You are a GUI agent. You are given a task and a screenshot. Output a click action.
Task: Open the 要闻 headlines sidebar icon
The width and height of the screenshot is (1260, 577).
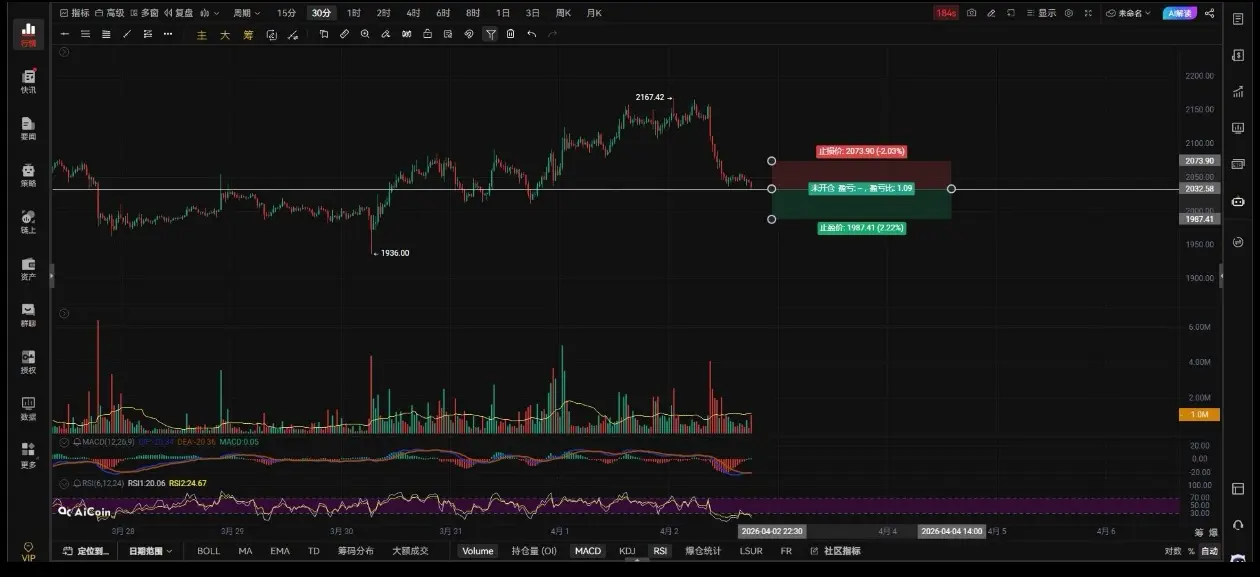(28, 128)
